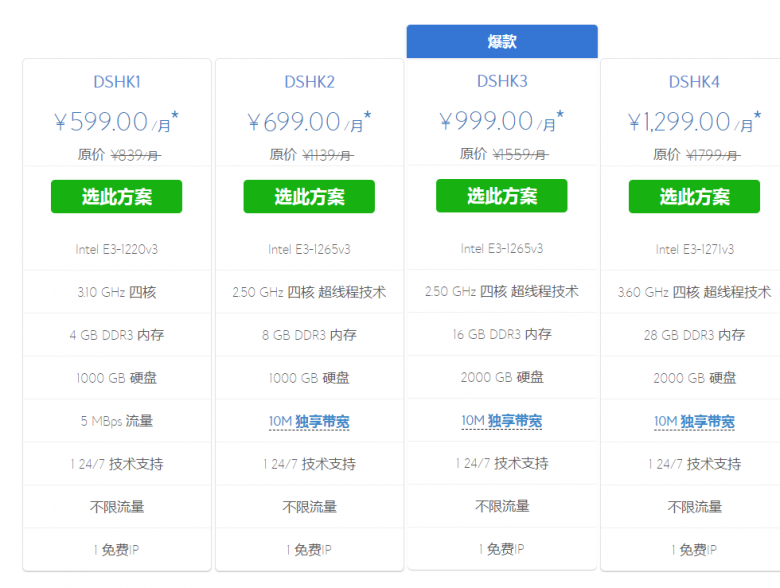Open 10M 独享带宽 link in DSHK2

[309, 422]
